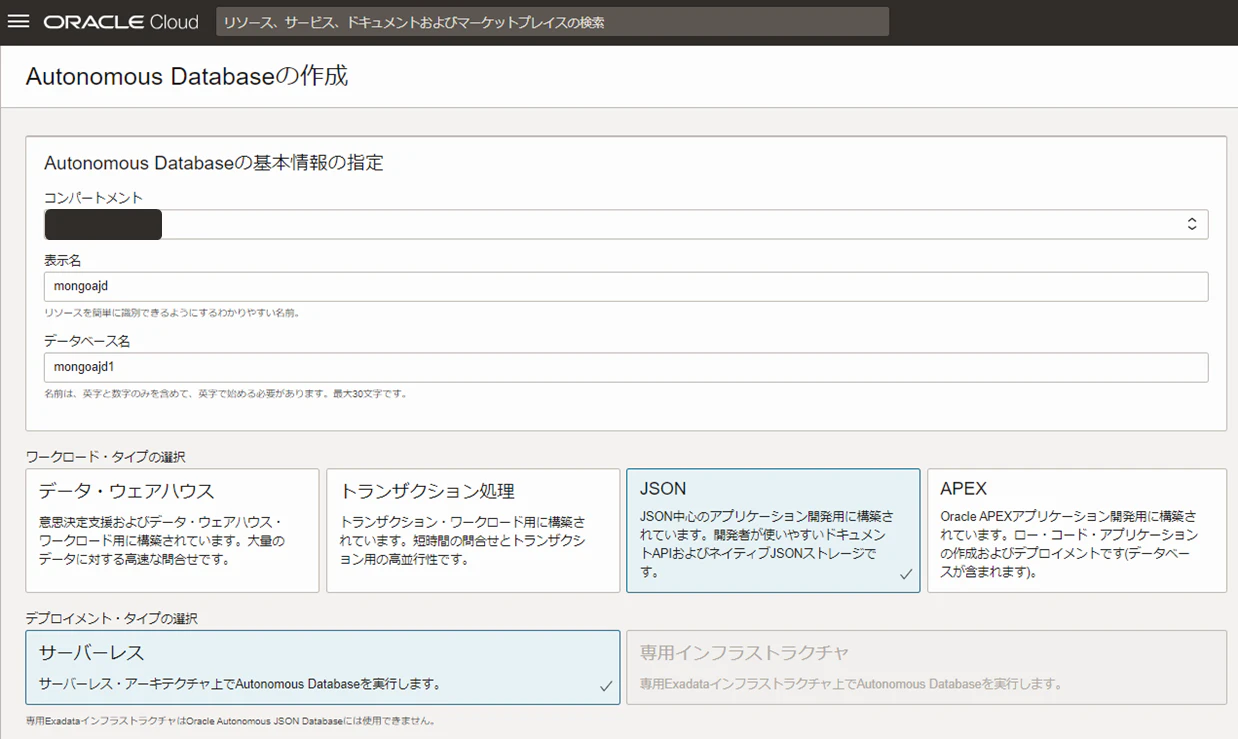Click the hint text under 表示名 field

tap(172, 313)
